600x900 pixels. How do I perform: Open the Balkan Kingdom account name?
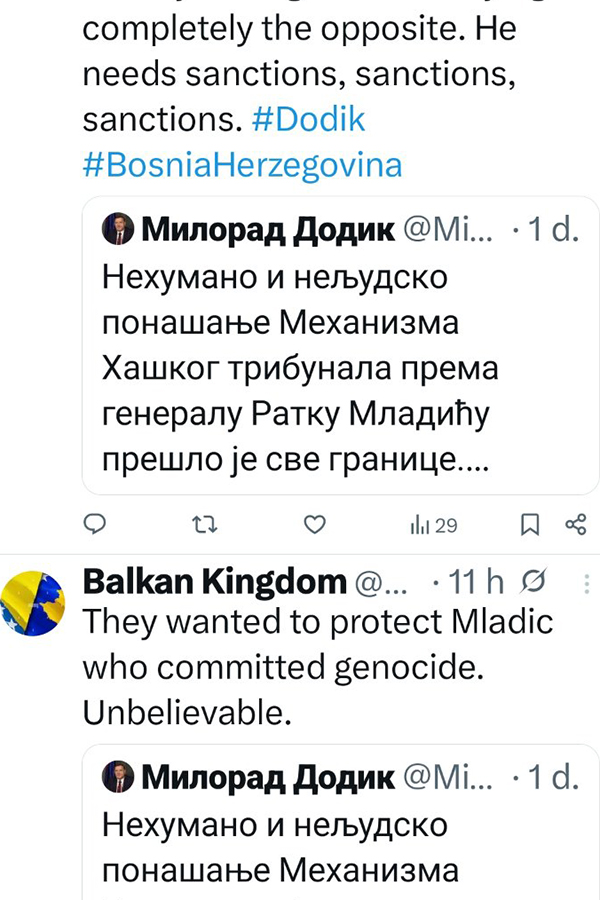(x=213, y=581)
